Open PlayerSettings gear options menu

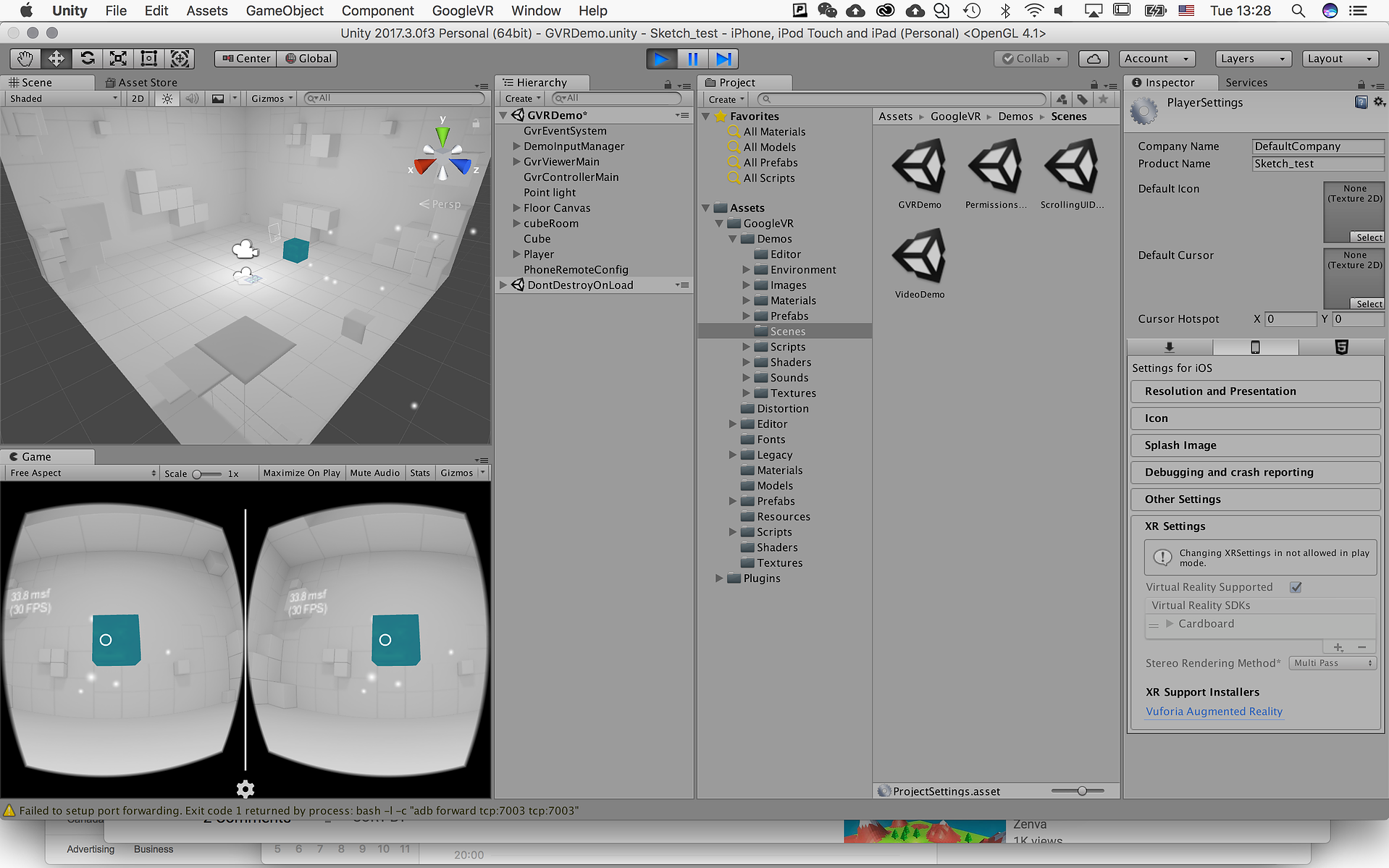click(x=1379, y=103)
